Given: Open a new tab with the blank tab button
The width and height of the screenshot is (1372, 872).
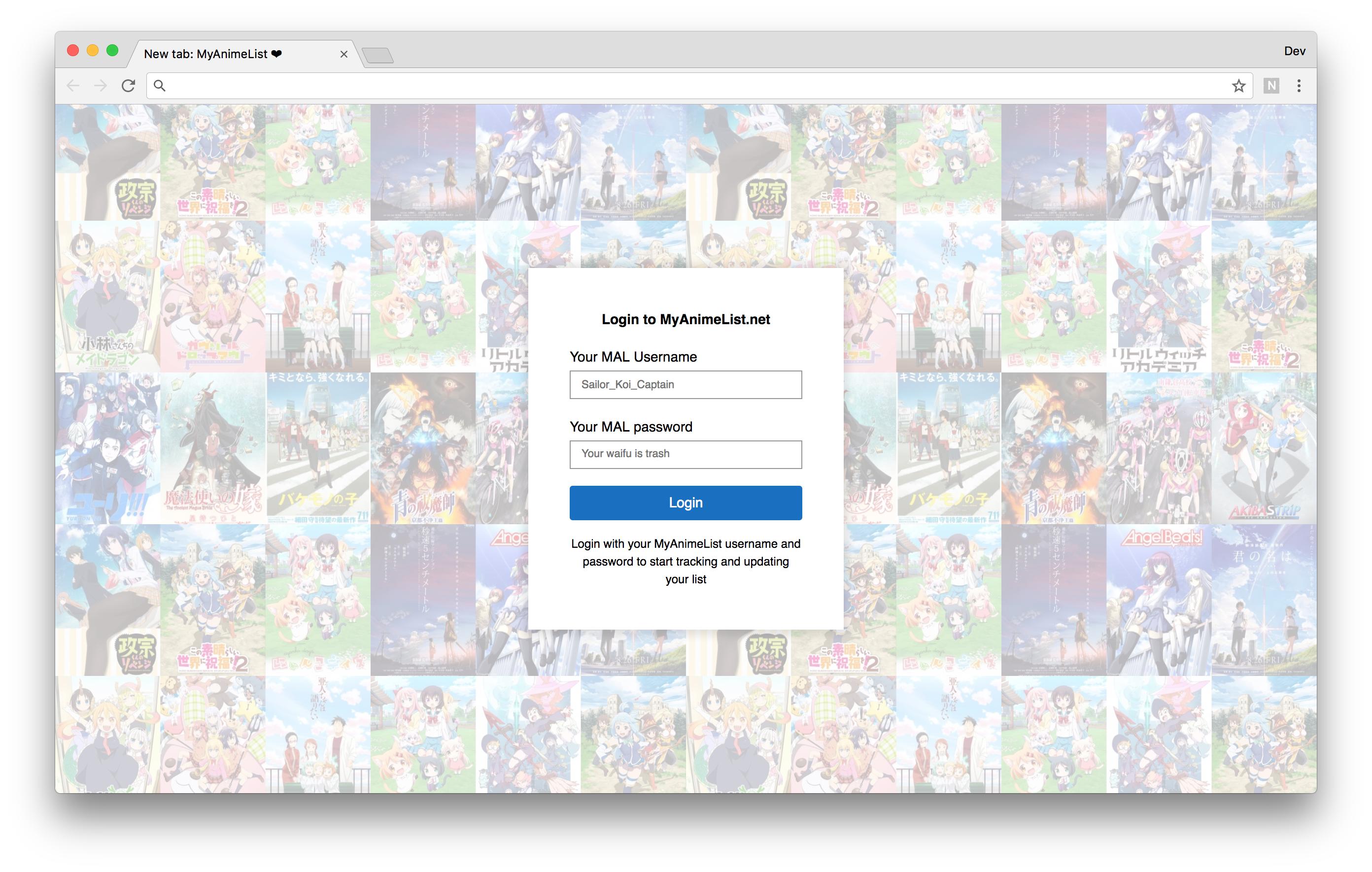Looking at the screenshot, I should click(378, 56).
